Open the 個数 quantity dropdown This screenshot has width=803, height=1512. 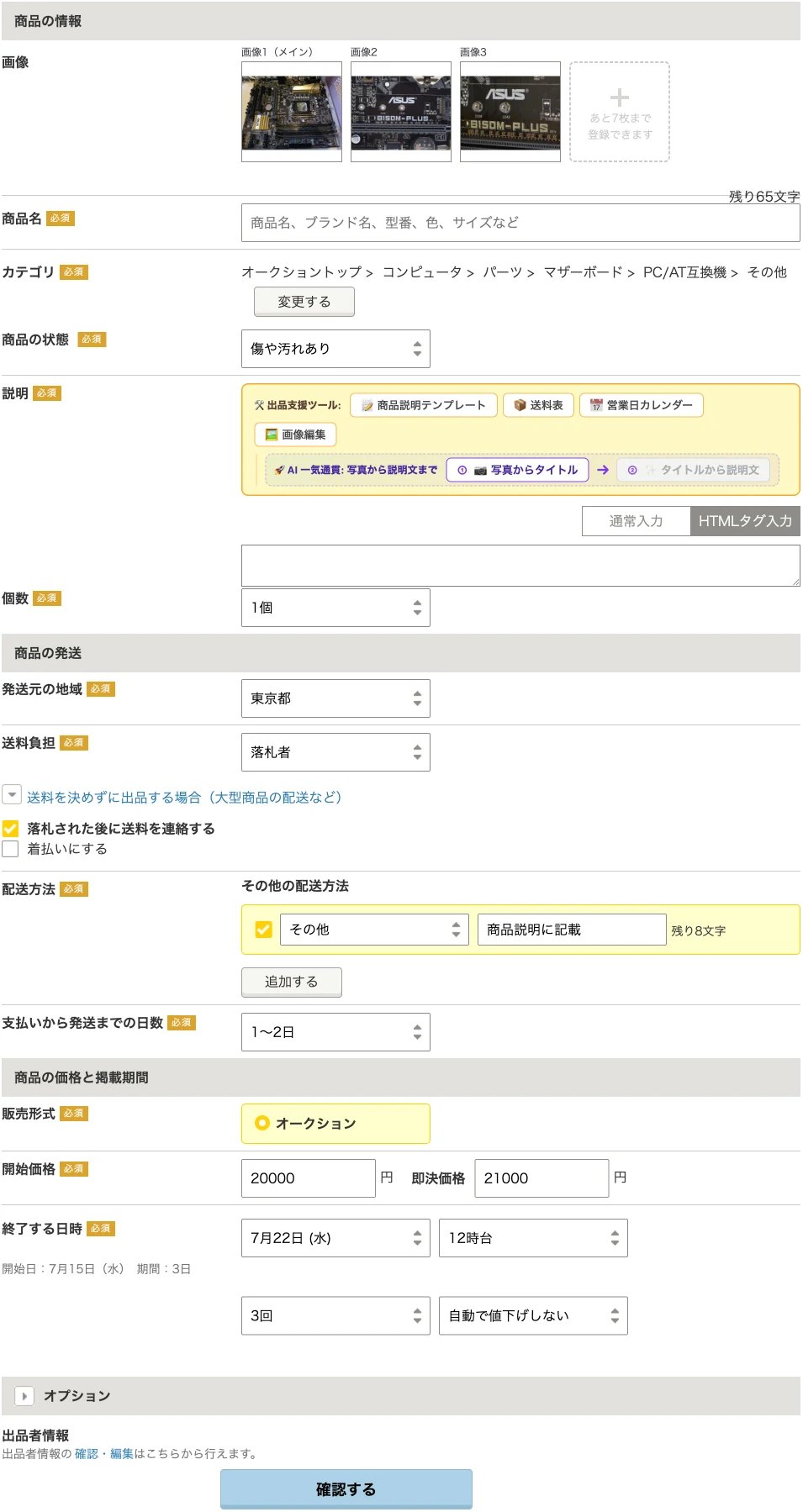pos(335,608)
